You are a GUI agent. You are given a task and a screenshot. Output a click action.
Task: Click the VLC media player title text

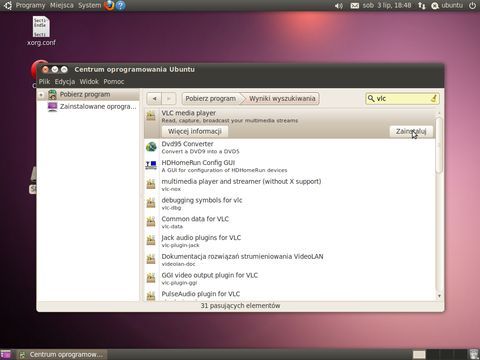(x=189, y=113)
